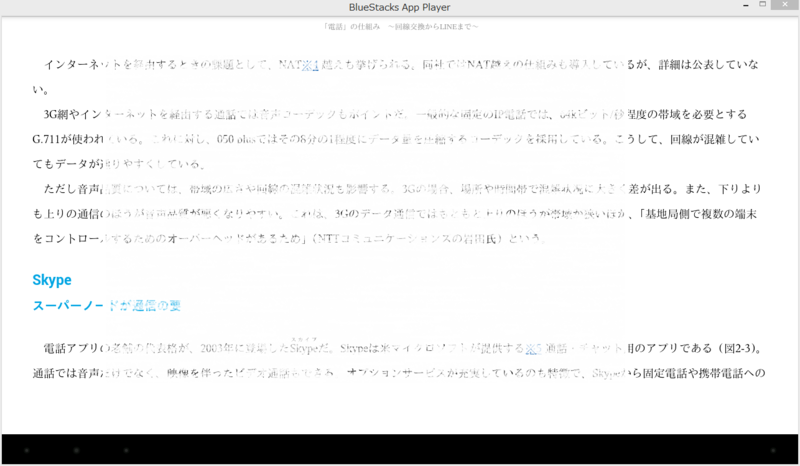Open the ※1 footnote link after NAT
The height and width of the screenshot is (466, 800).
tap(310, 65)
